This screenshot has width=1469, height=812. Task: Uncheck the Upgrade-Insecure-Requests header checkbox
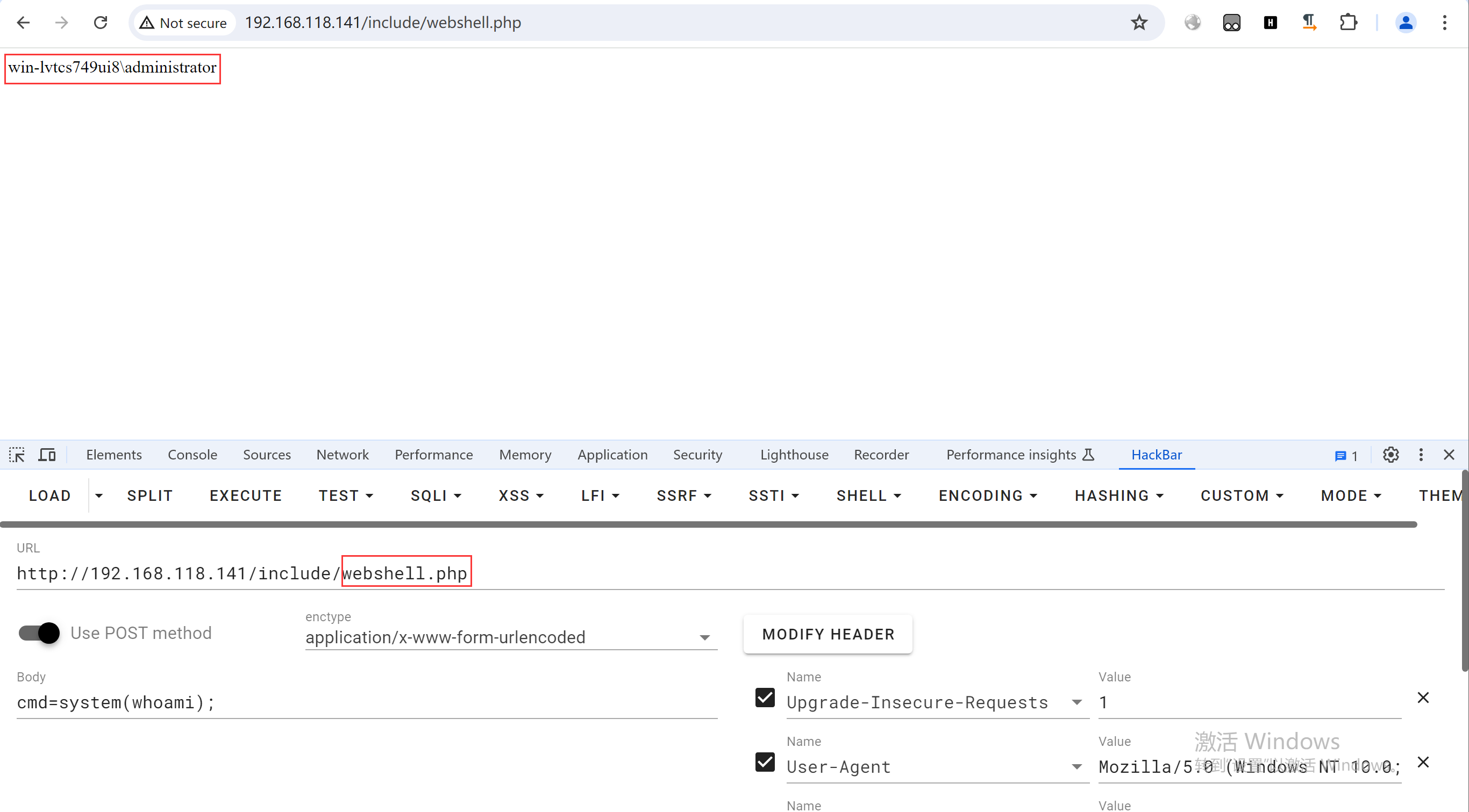(x=765, y=698)
